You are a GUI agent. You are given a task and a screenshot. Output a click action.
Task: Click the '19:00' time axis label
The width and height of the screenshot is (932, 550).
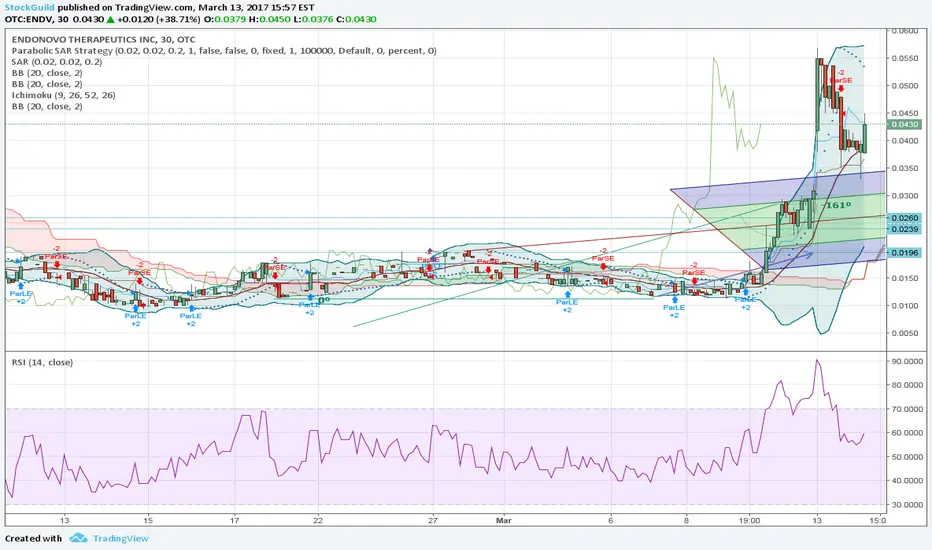tap(750, 521)
